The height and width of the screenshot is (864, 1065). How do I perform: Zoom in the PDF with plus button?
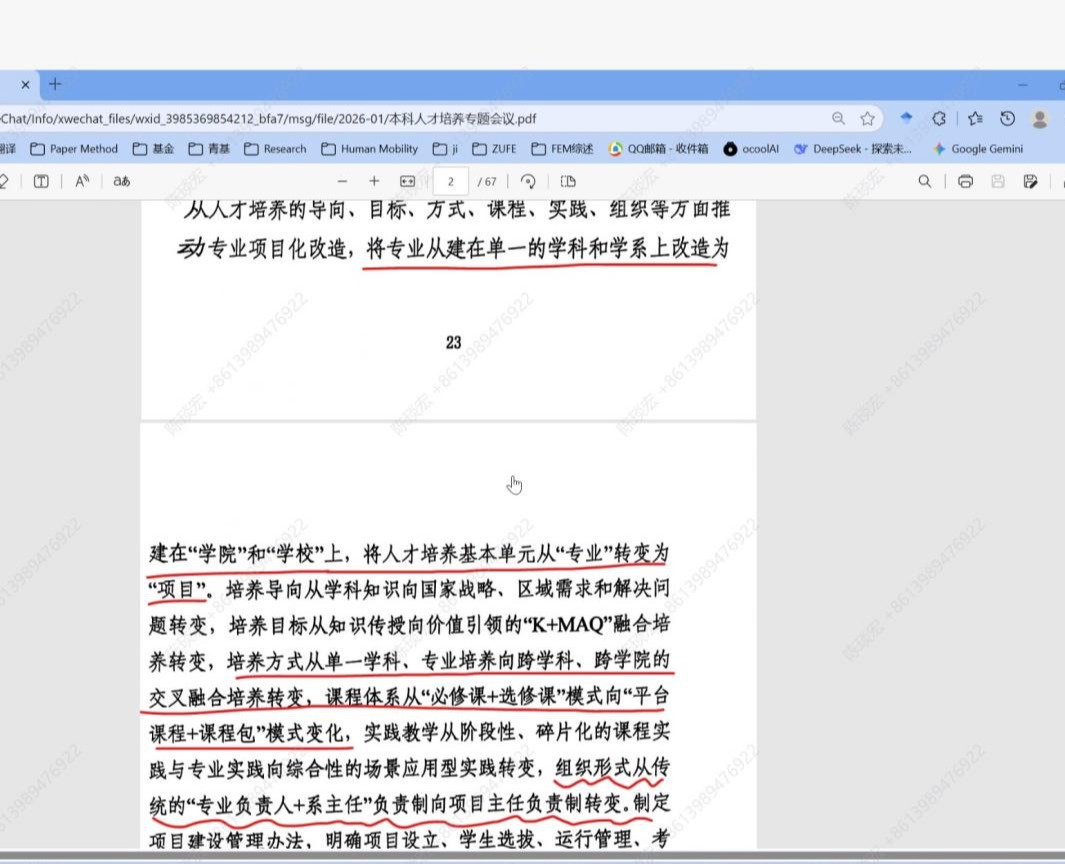[x=374, y=181]
